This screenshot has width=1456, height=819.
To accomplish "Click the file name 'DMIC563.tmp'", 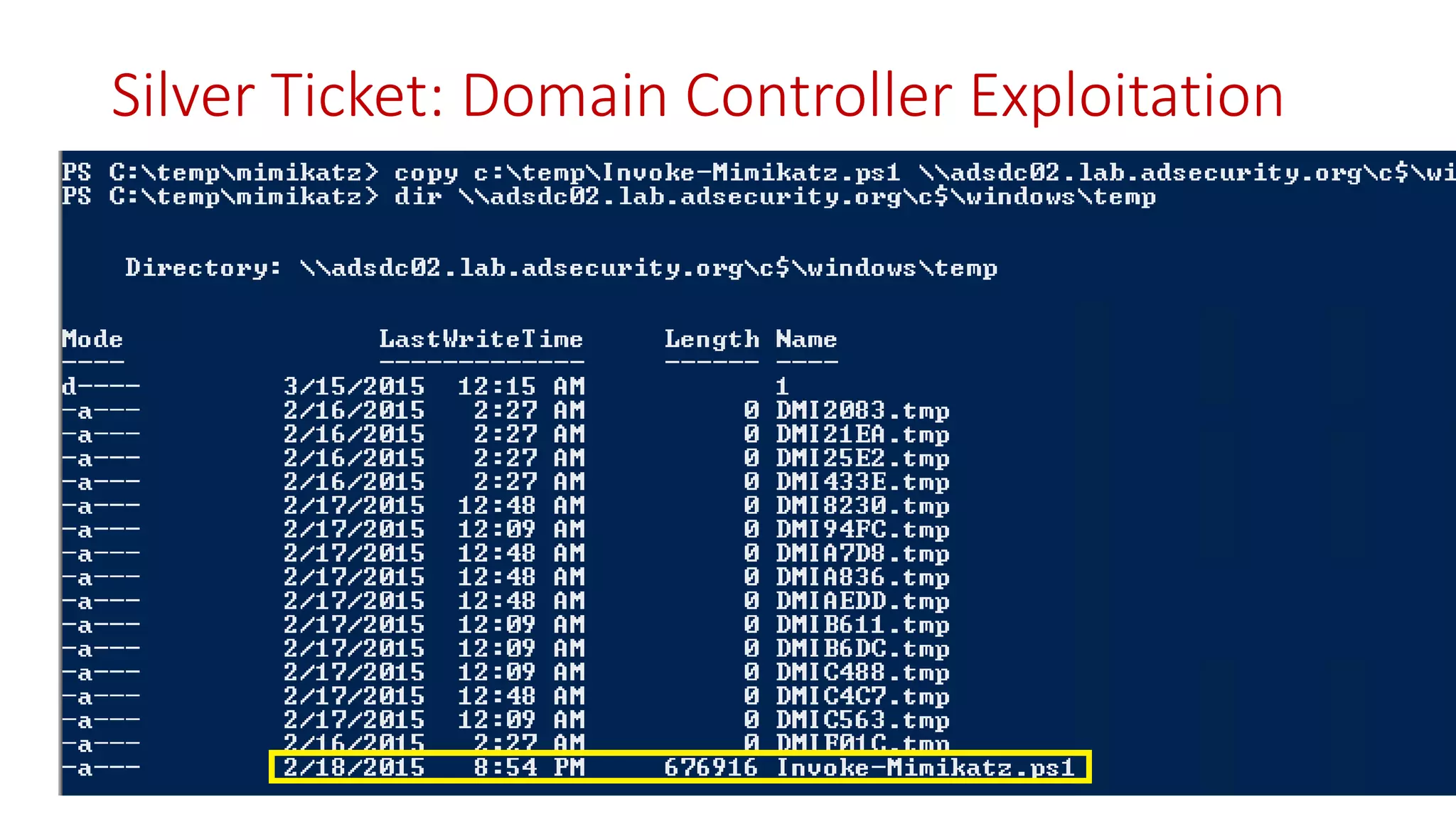I will coord(862,720).
